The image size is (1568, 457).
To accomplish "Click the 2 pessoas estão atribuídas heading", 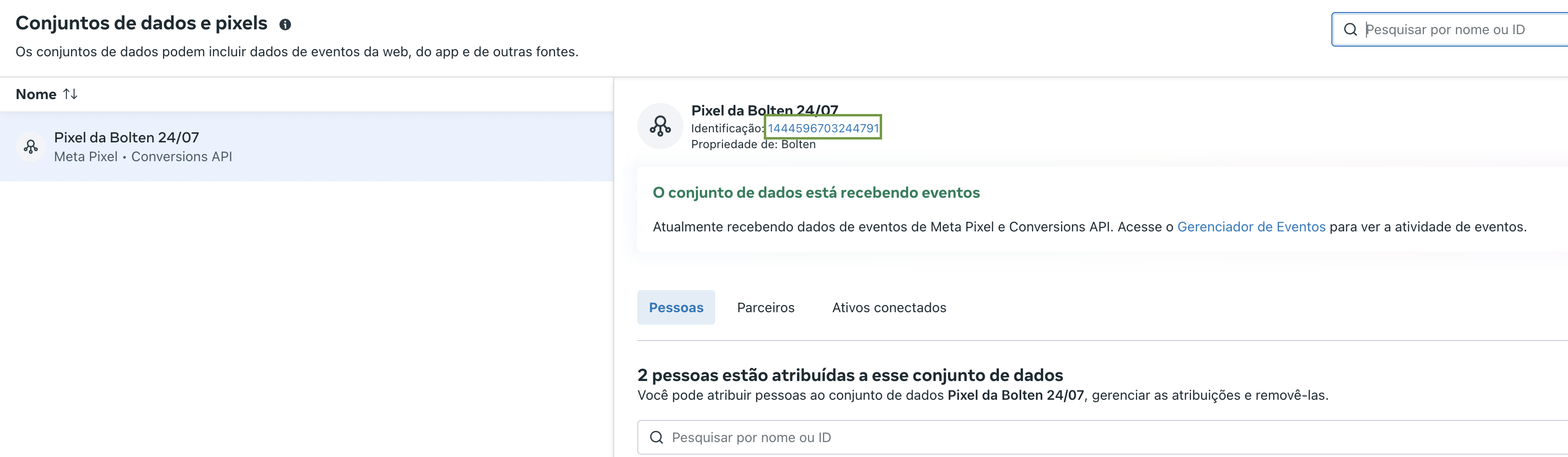I will [850, 375].
